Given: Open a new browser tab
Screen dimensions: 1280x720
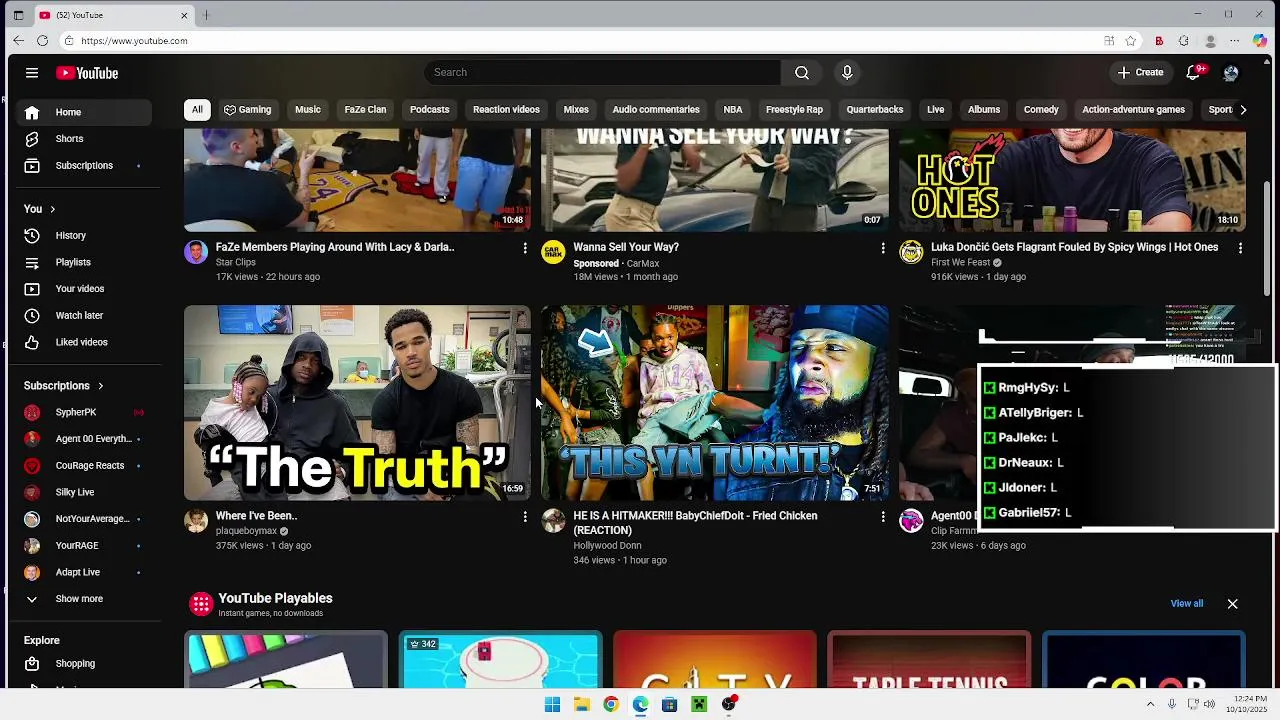Looking at the screenshot, I should [x=206, y=15].
